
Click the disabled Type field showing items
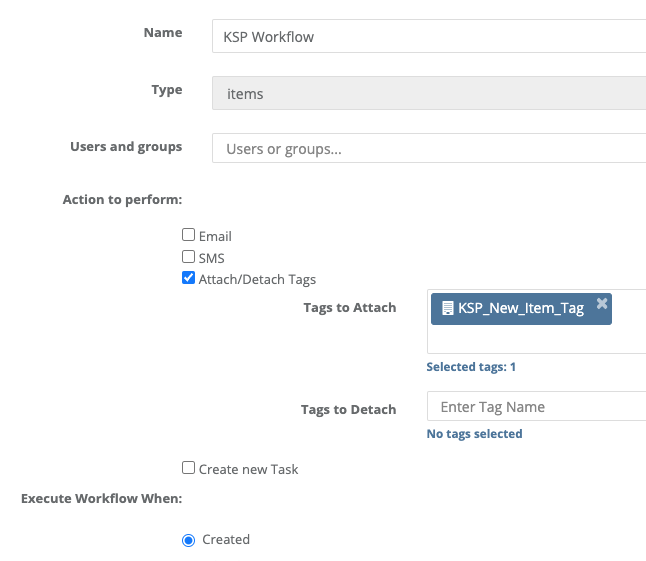428,94
